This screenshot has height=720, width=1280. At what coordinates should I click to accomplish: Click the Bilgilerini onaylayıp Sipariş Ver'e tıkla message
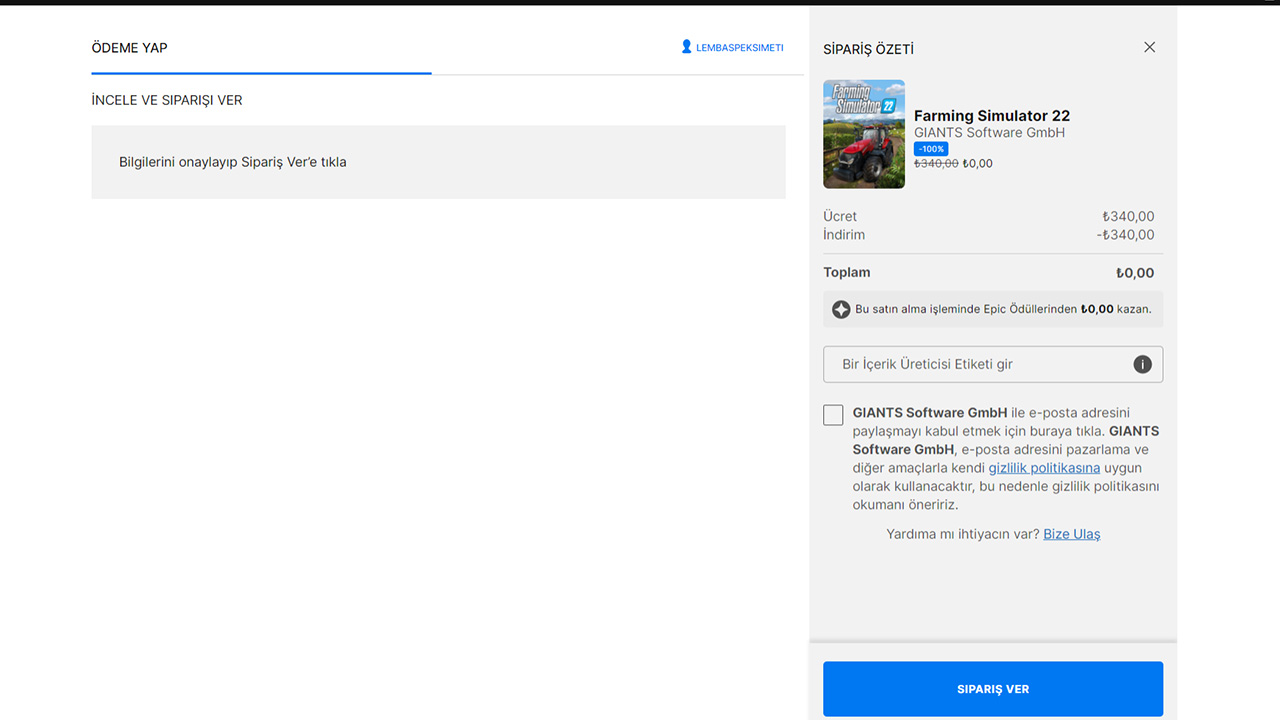click(233, 162)
